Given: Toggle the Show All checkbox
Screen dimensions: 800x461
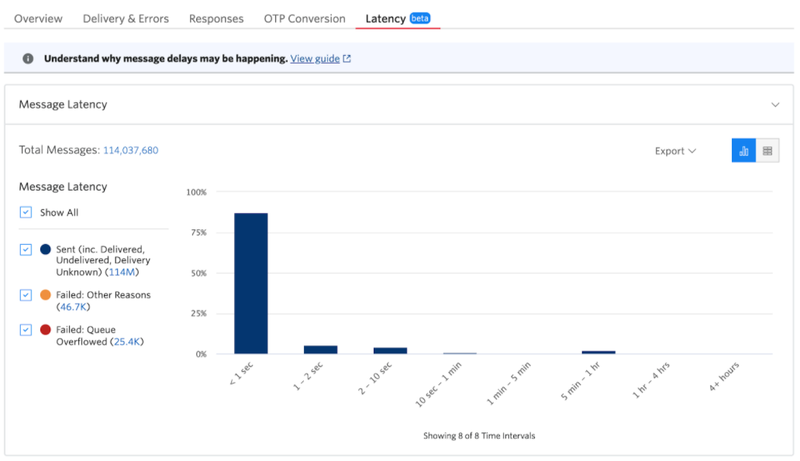Looking at the screenshot, I should click(26, 212).
